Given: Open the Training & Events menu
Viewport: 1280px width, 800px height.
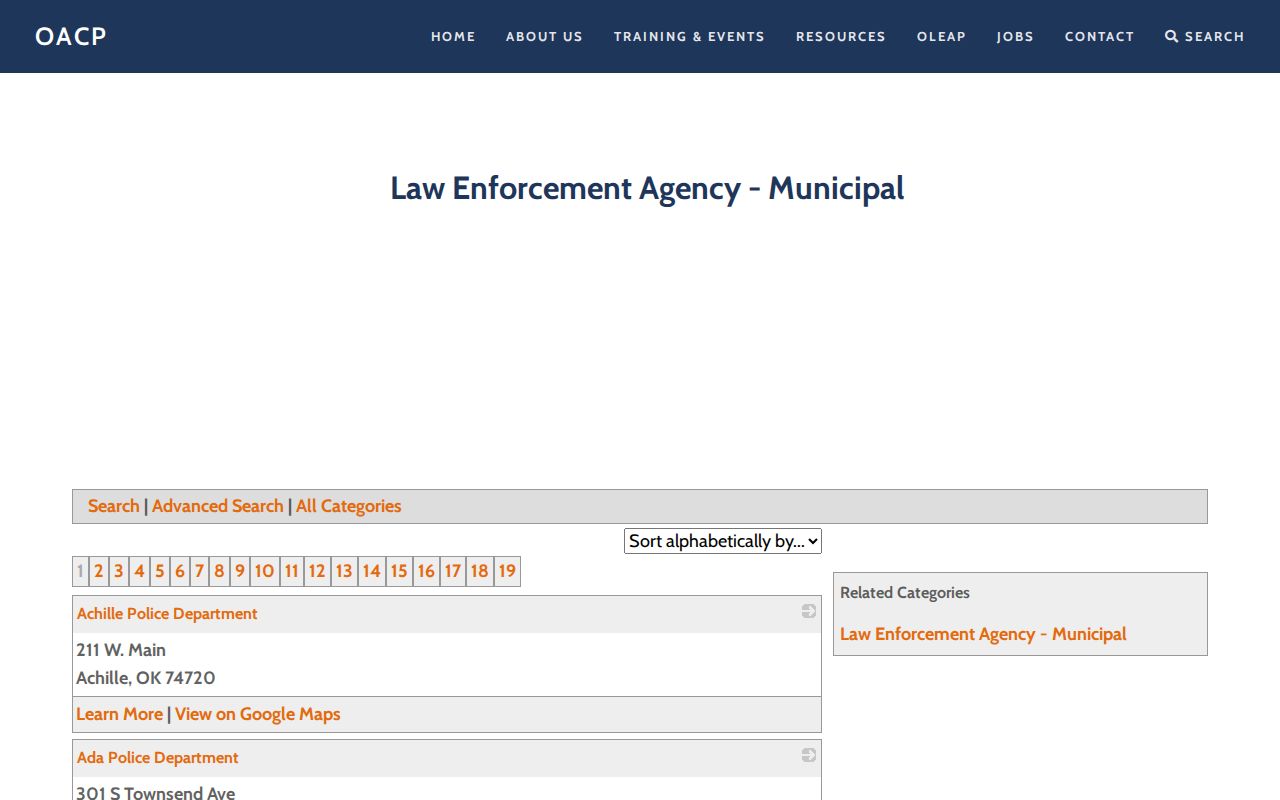Looking at the screenshot, I should click(689, 36).
